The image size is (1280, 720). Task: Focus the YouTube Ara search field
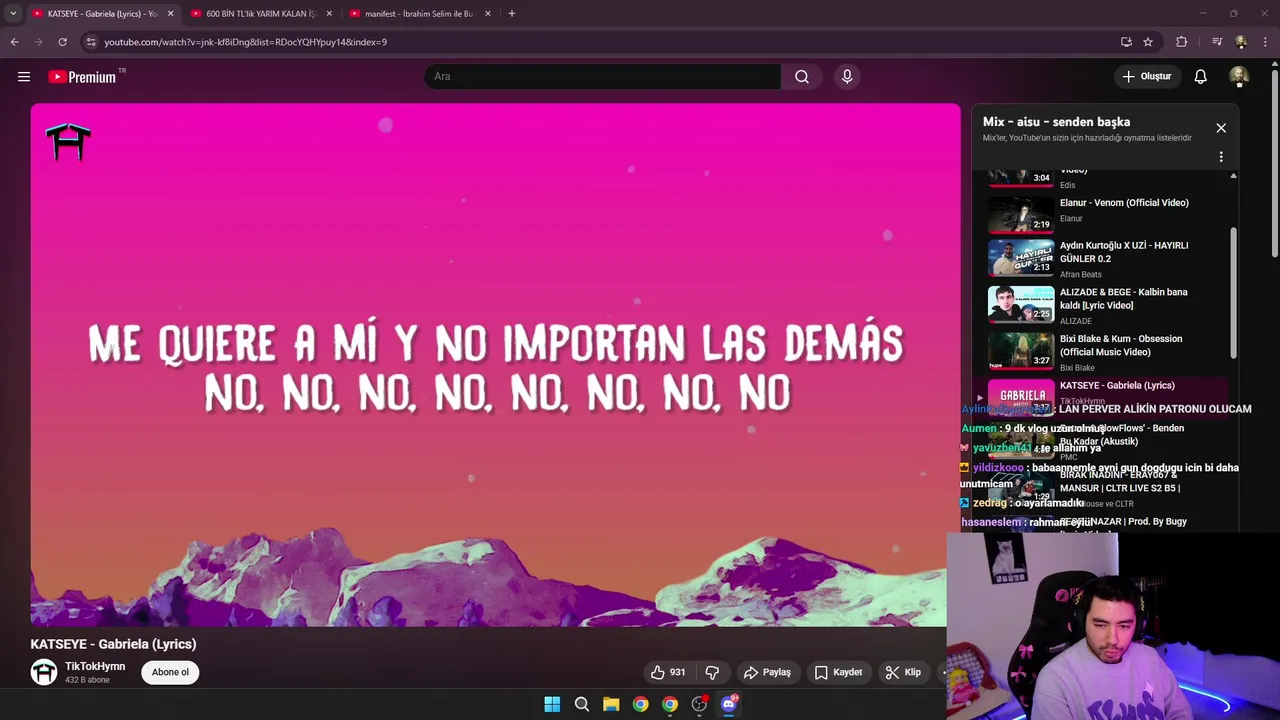click(x=603, y=77)
